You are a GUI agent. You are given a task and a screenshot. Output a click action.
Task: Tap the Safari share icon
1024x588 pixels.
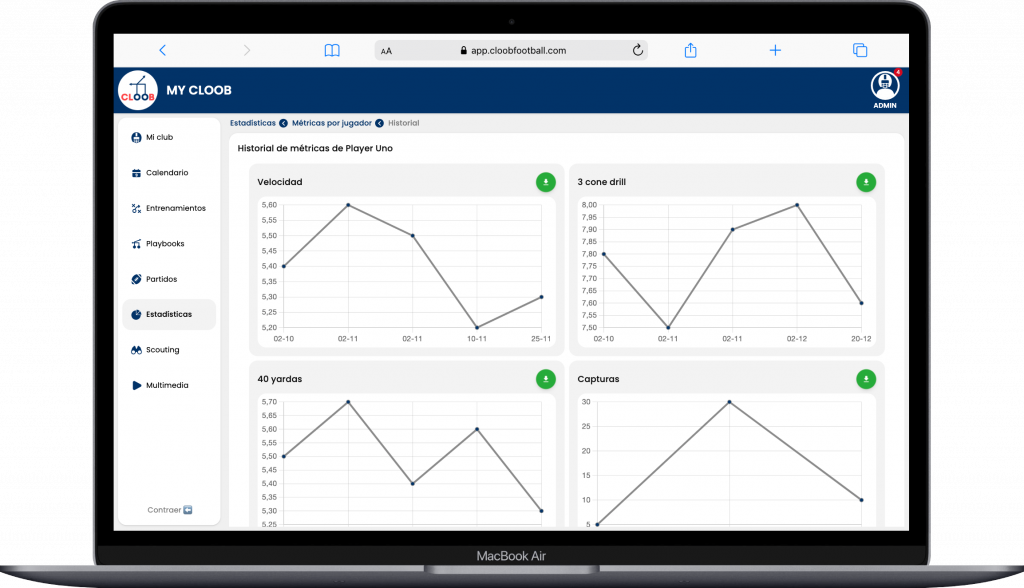[x=690, y=50]
